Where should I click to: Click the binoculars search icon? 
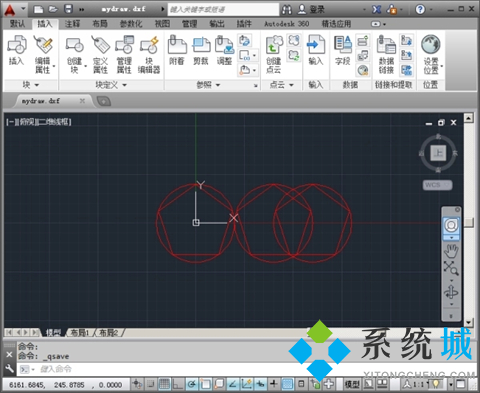click(x=287, y=10)
